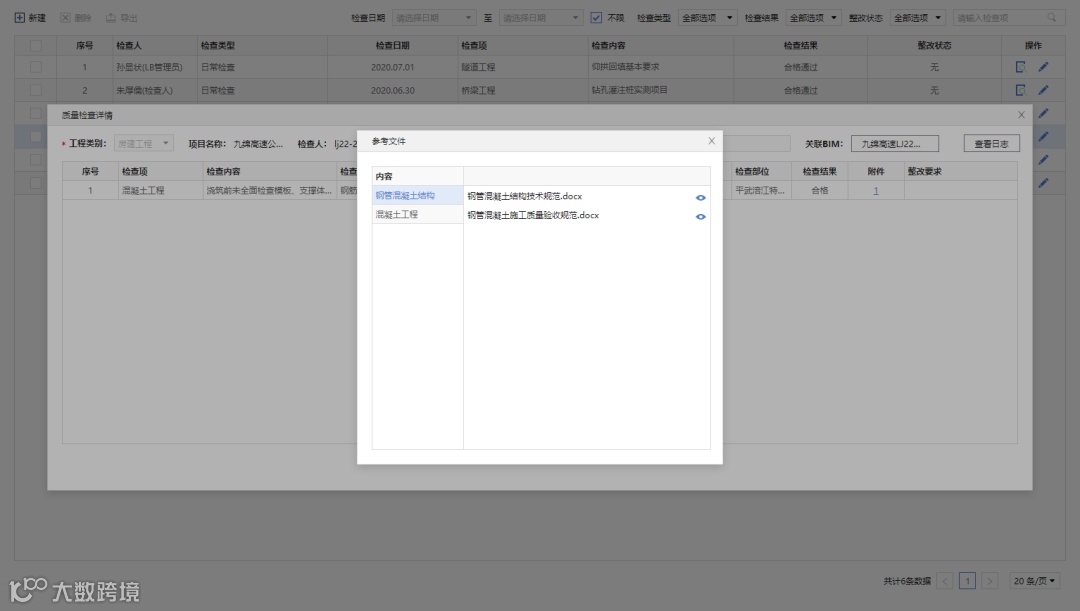Click edit pencil for 孙显伏 row
Viewport: 1080px width, 611px height.
tap(1043, 67)
